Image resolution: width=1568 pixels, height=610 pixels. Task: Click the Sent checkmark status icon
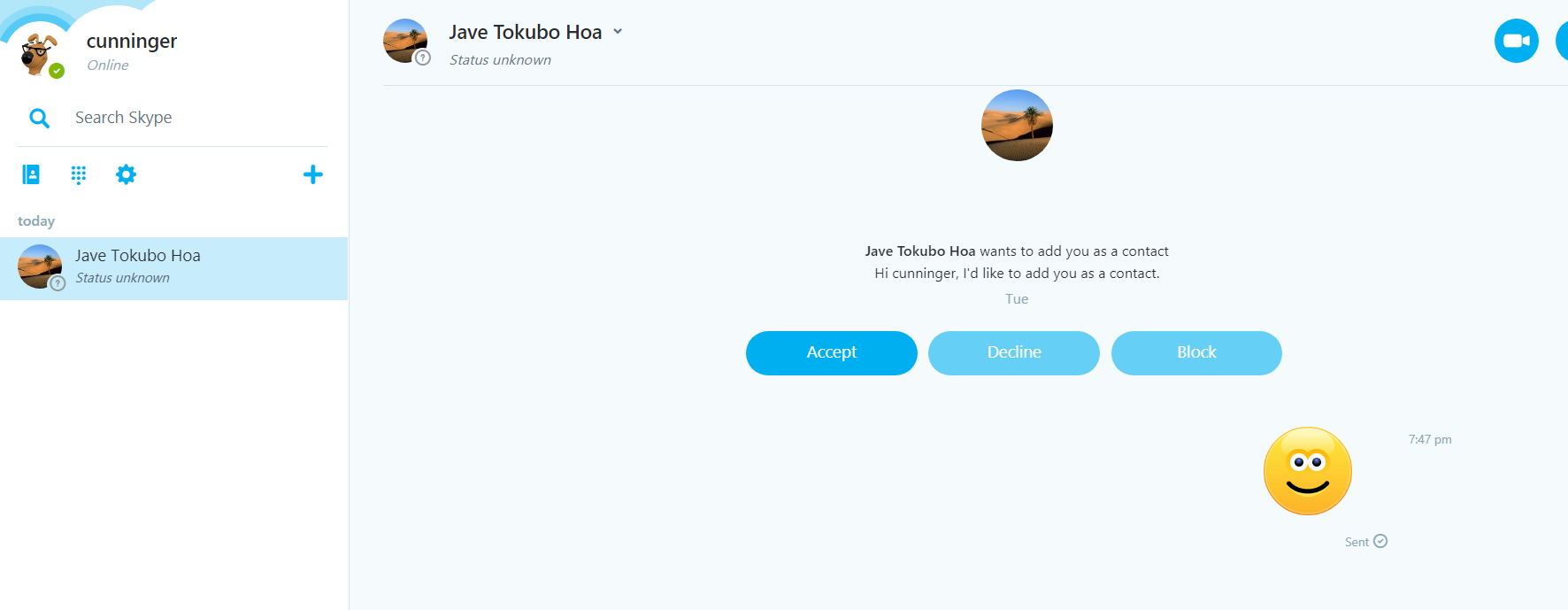pos(1380,541)
